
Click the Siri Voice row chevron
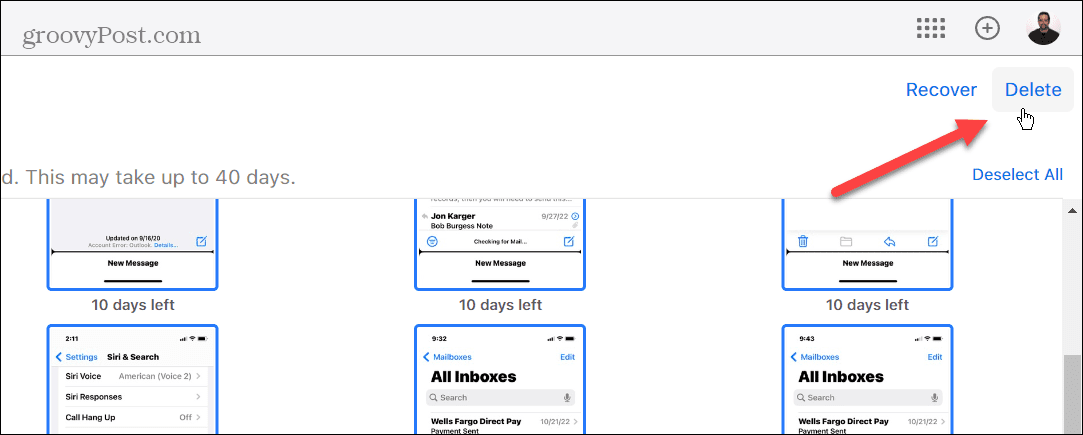pos(198,376)
